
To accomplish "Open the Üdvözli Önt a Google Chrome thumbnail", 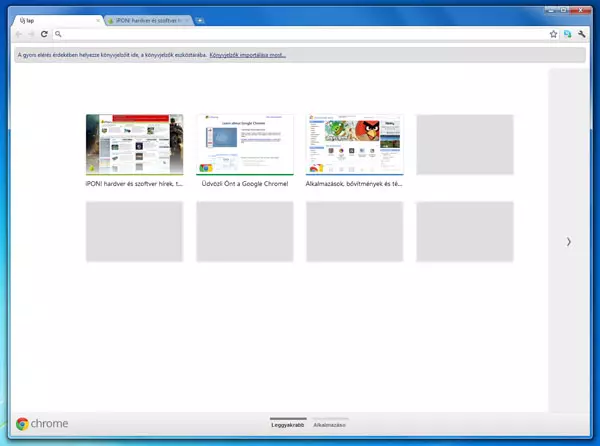I will tap(244, 145).
